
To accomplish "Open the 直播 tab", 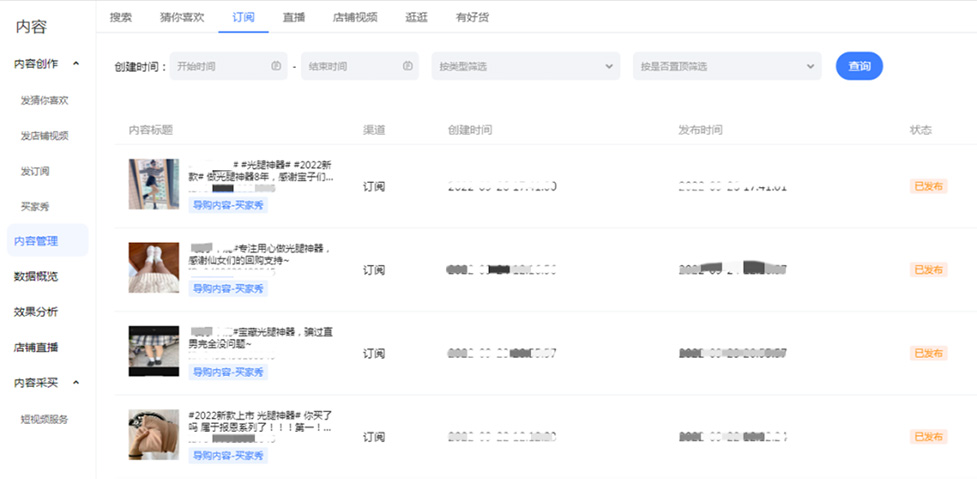I will (293, 17).
